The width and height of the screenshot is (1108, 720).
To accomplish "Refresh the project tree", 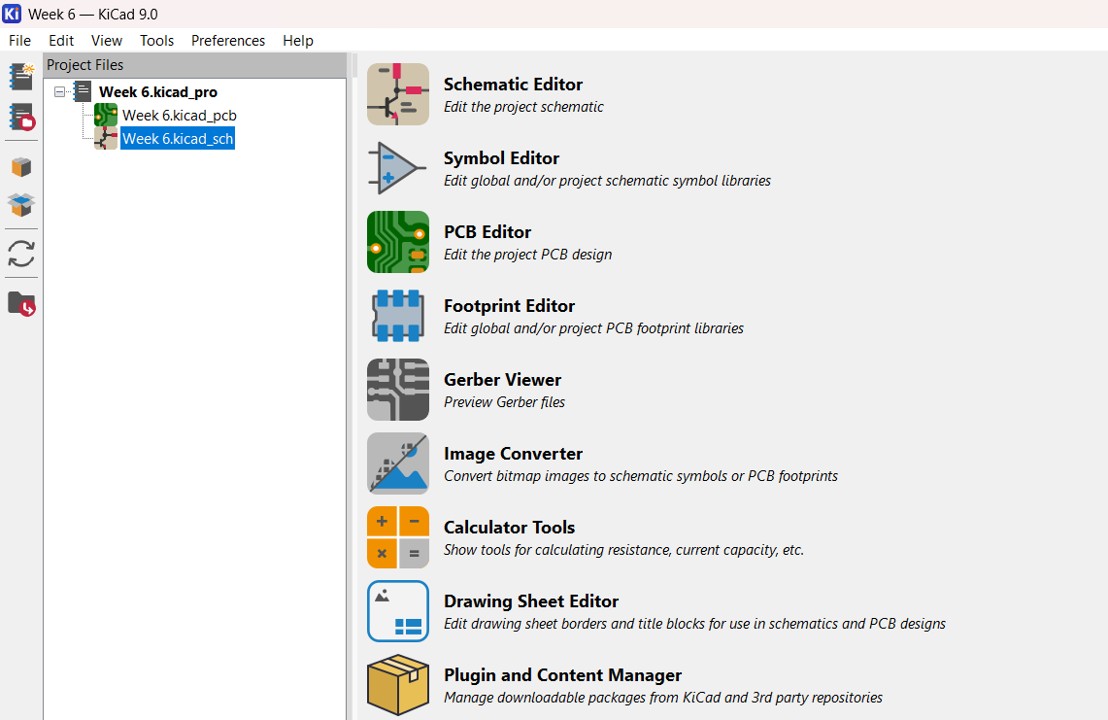I will [21, 254].
